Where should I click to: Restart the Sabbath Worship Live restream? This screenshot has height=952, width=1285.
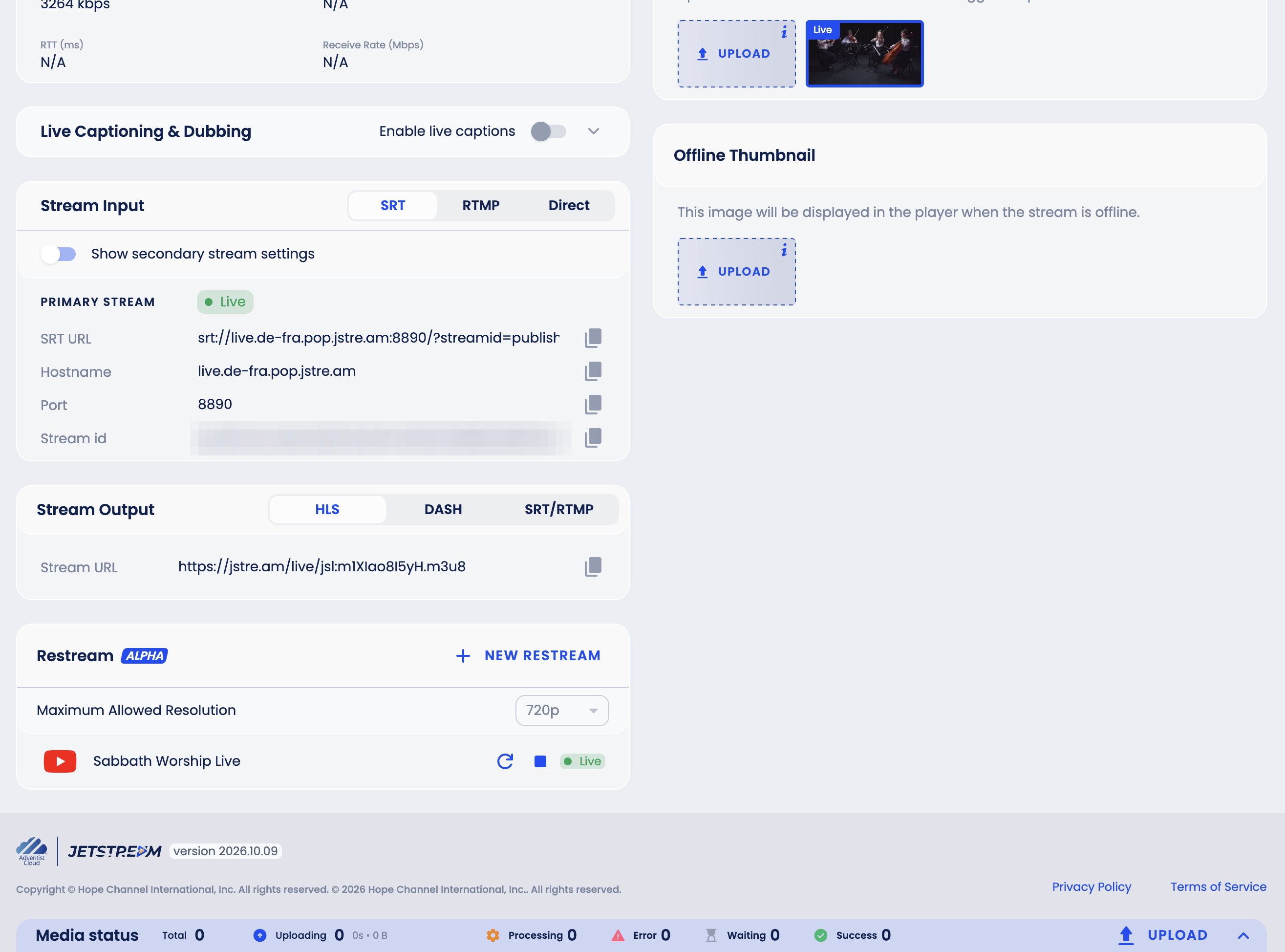(505, 761)
